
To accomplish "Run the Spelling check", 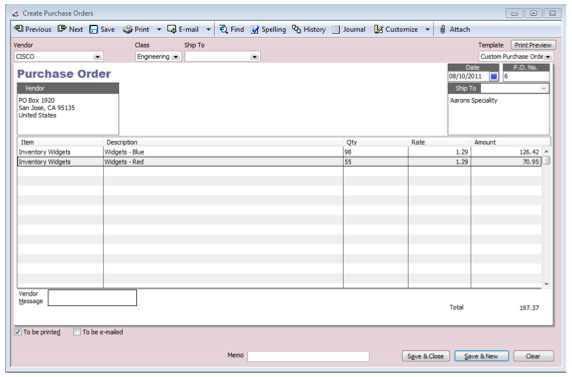I will pos(268,29).
